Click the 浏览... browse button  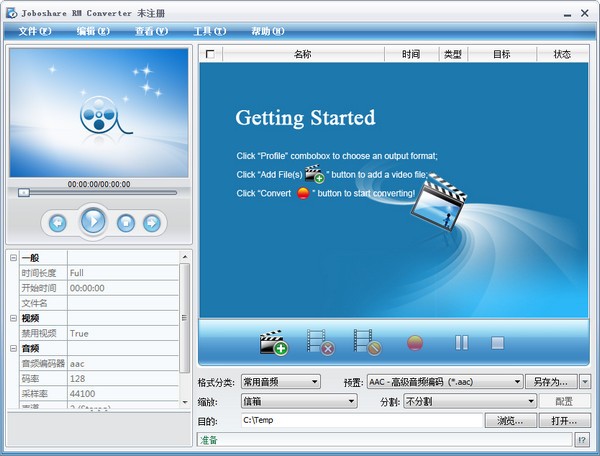(x=510, y=421)
